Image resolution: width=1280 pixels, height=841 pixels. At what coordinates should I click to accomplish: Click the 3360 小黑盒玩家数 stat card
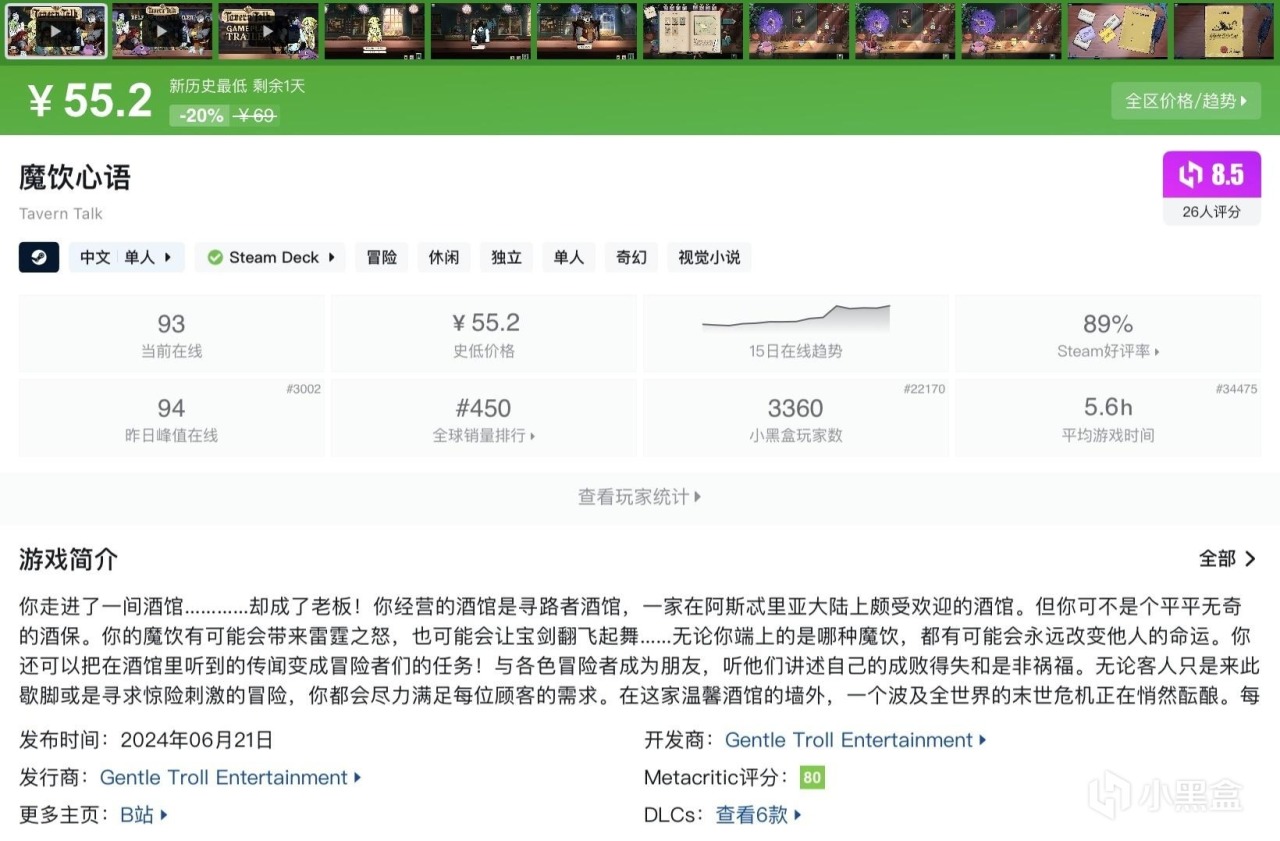pos(796,418)
